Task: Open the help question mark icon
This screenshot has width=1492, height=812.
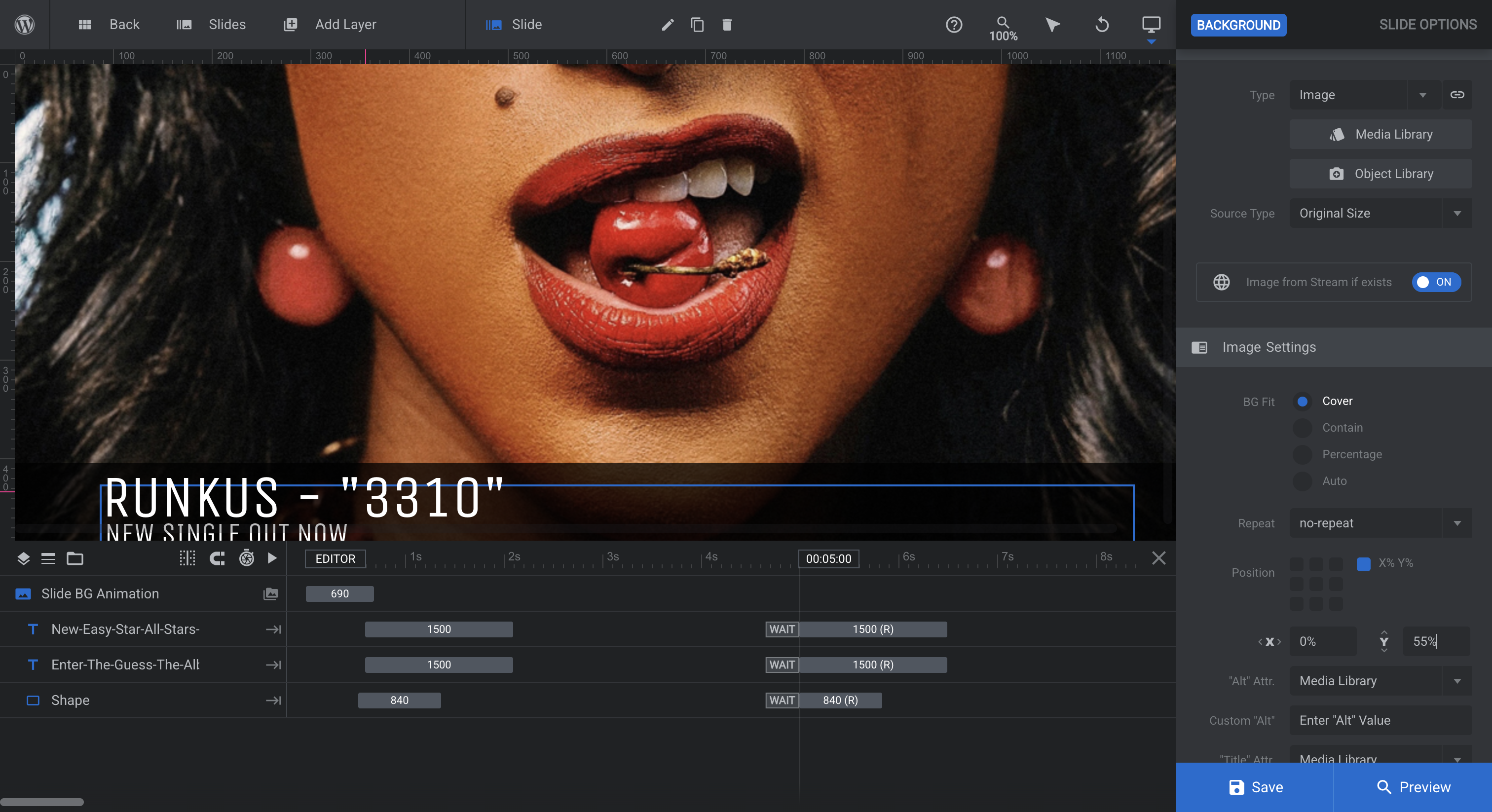Action: coord(953,24)
